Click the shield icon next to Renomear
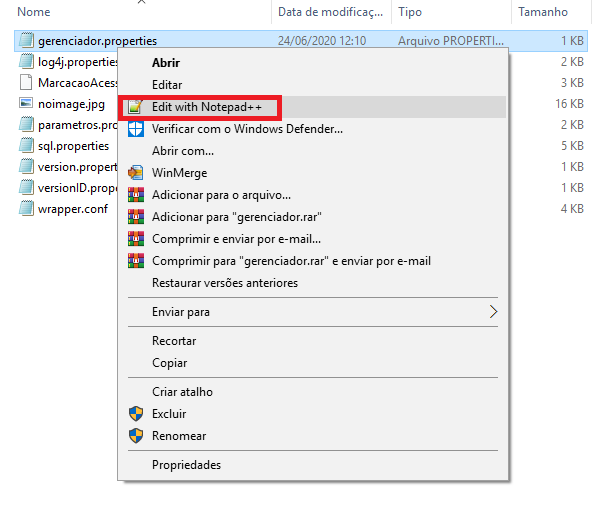599x531 pixels. pyautogui.click(x=136, y=436)
